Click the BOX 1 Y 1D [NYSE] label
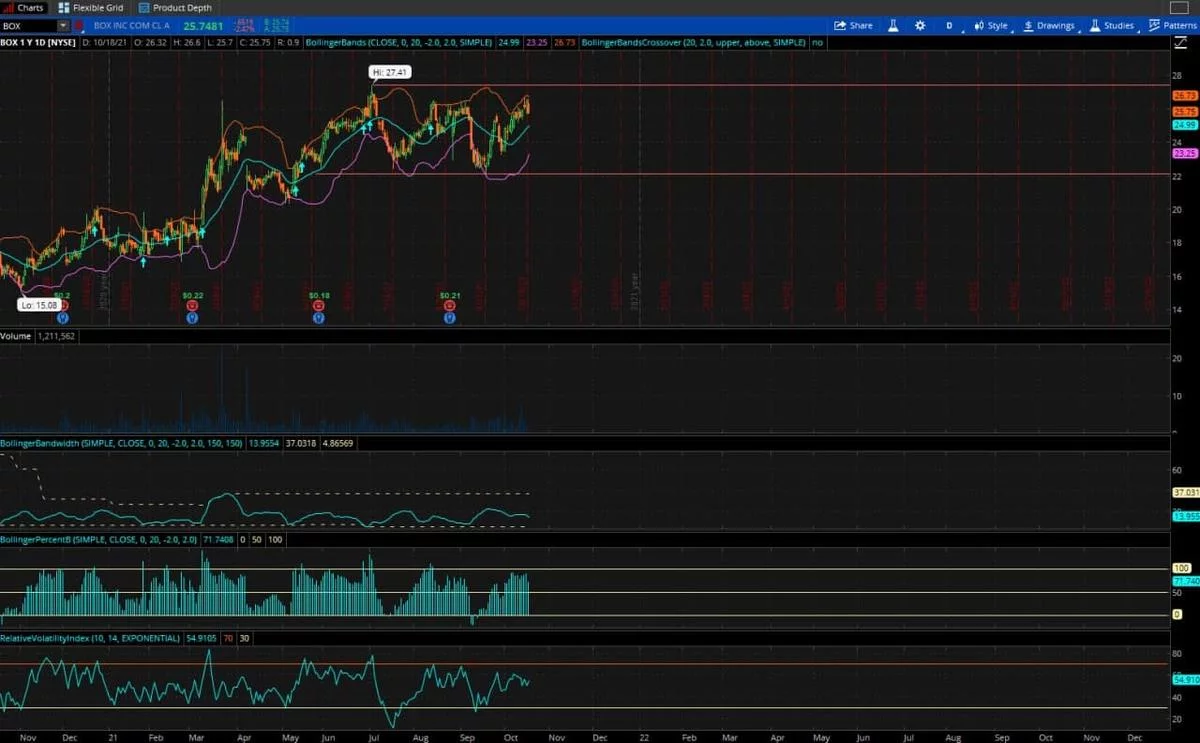1200x743 pixels. [x=38, y=43]
